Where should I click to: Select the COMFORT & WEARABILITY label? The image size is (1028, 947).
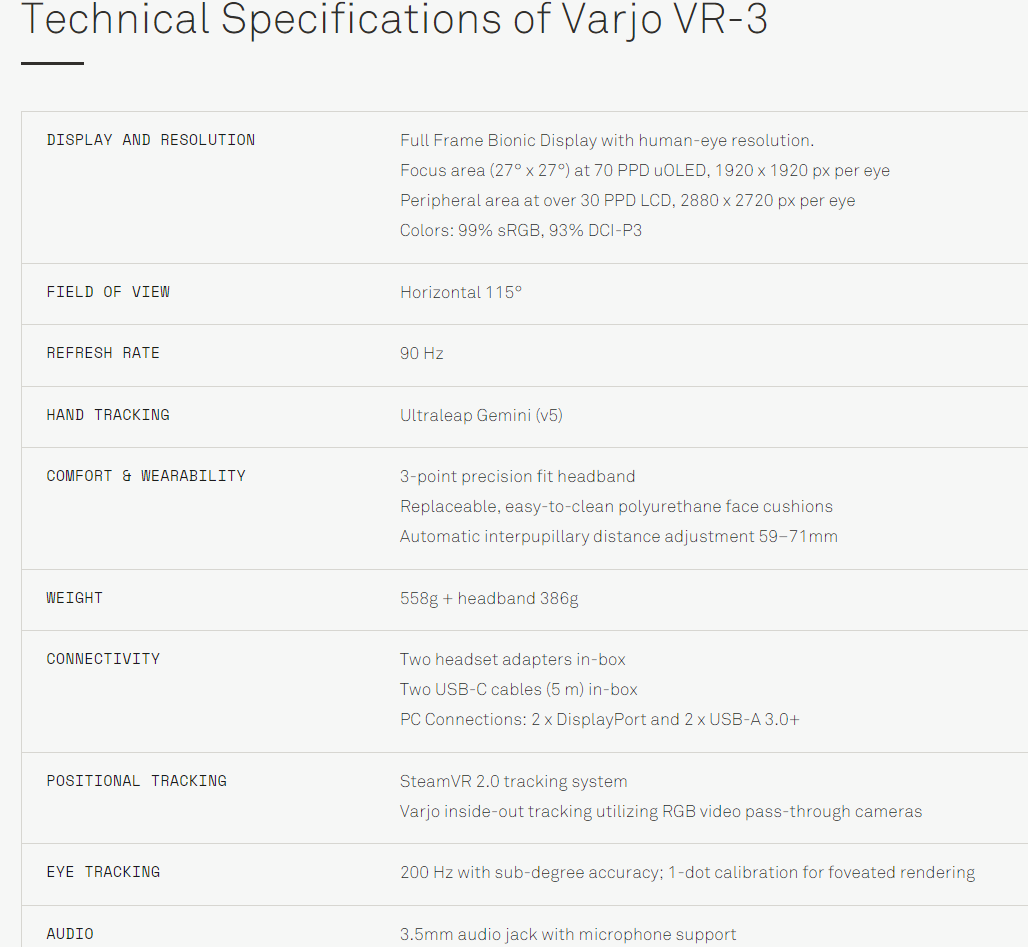click(x=146, y=476)
